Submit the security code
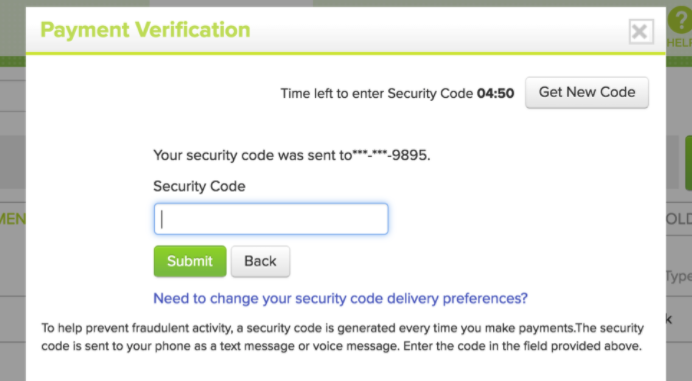Viewport: 692px width, 381px height. tap(190, 261)
